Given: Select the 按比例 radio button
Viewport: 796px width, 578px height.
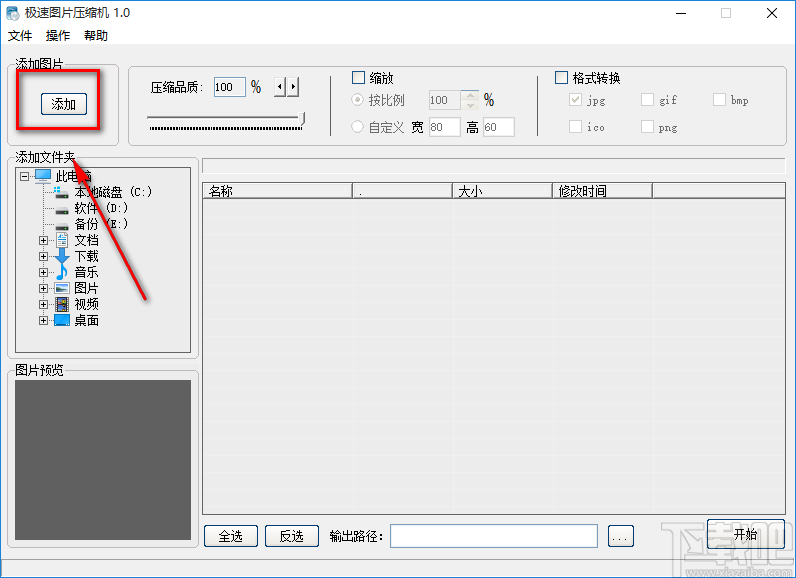Looking at the screenshot, I should click(357, 99).
